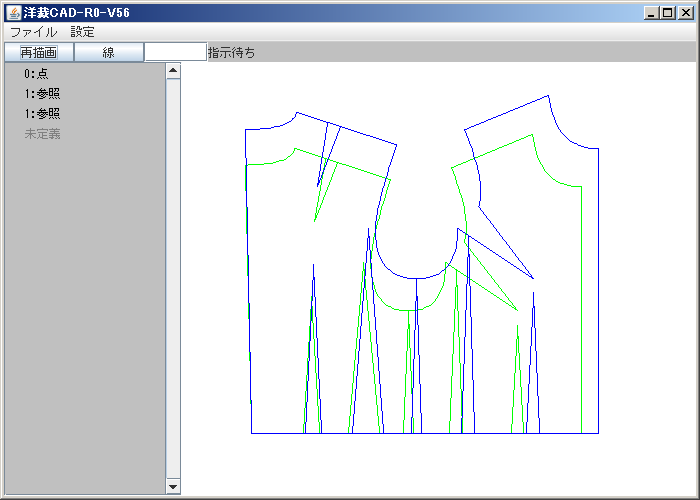Click the list scrollbar up arrow
The image size is (700, 500).
173,71
